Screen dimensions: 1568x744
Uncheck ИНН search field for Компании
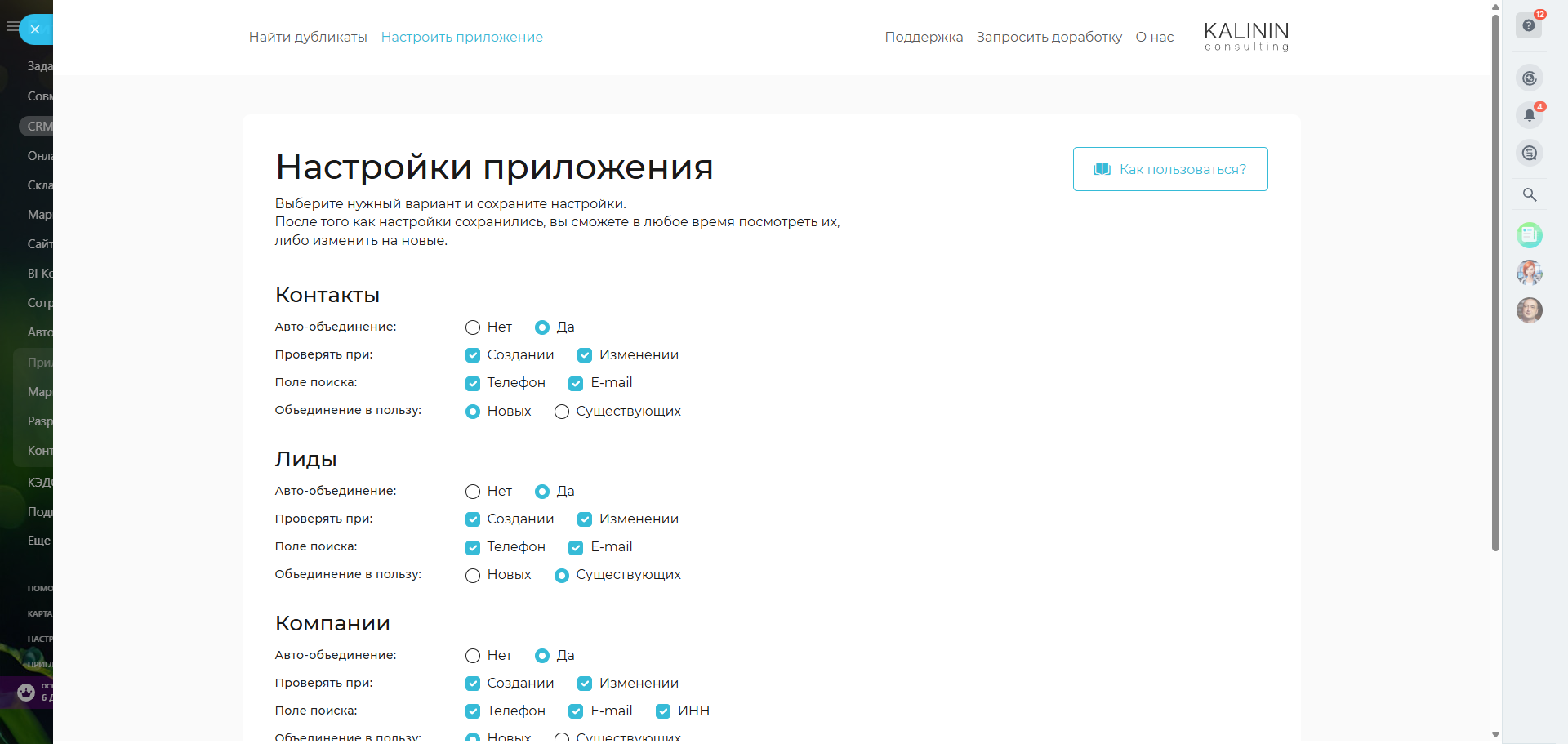tap(663, 711)
